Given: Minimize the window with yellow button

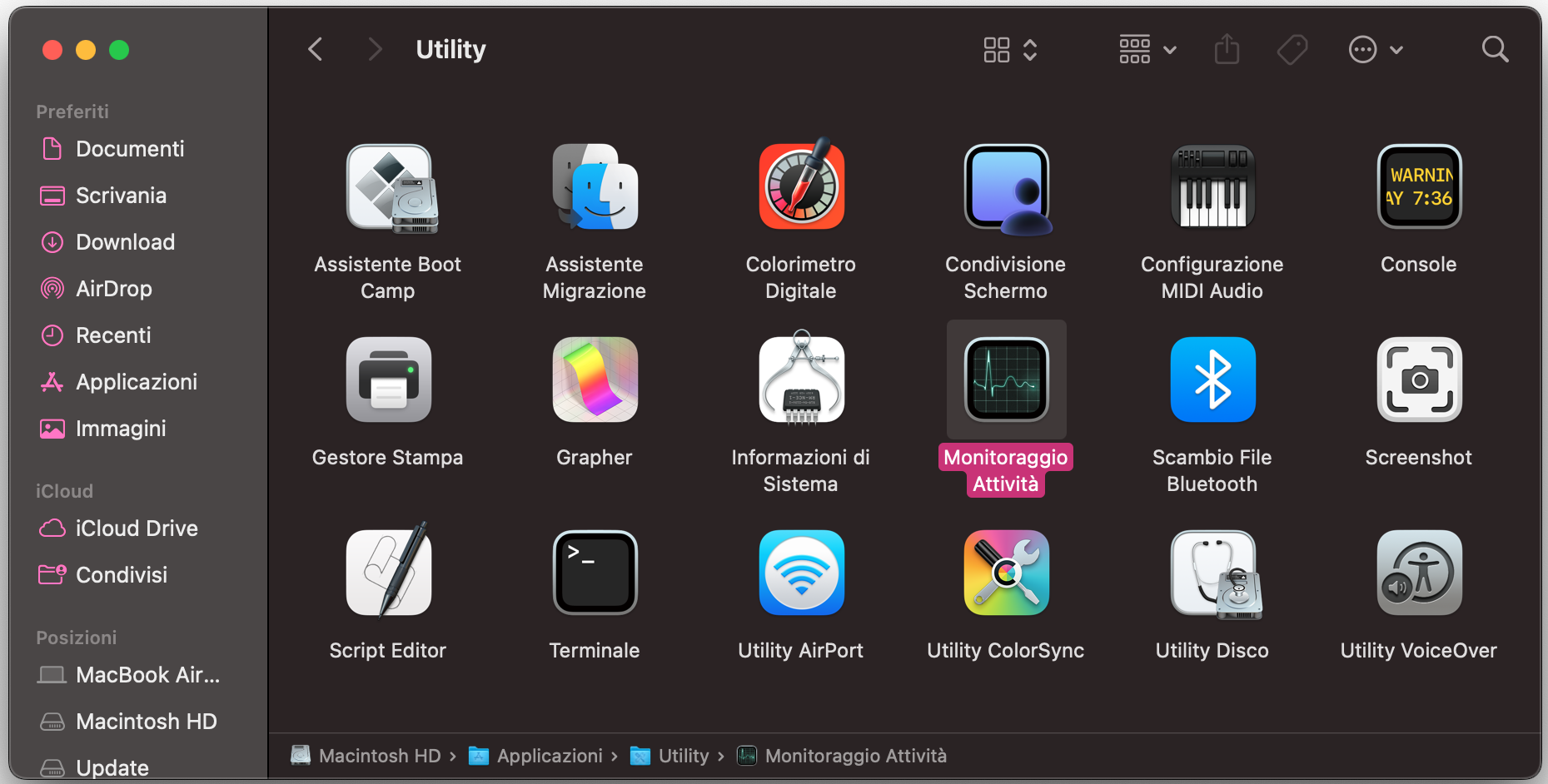Looking at the screenshot, I should click(x=86, y=50).
